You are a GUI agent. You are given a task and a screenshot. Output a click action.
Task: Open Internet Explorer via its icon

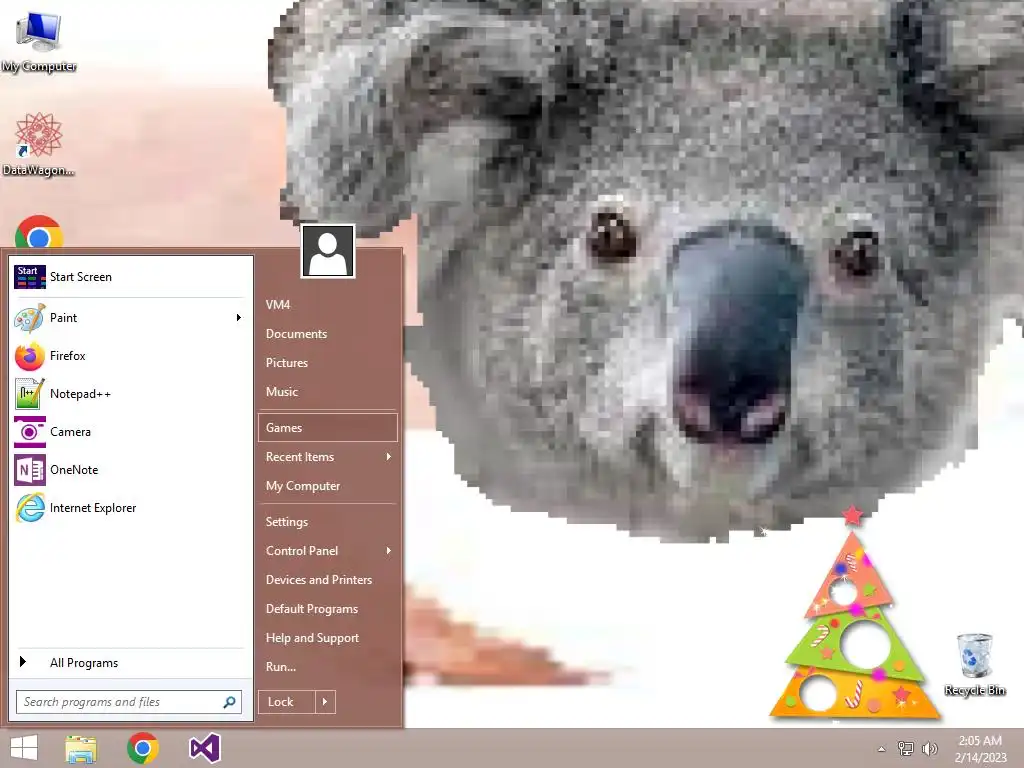[x=29, y=508]
